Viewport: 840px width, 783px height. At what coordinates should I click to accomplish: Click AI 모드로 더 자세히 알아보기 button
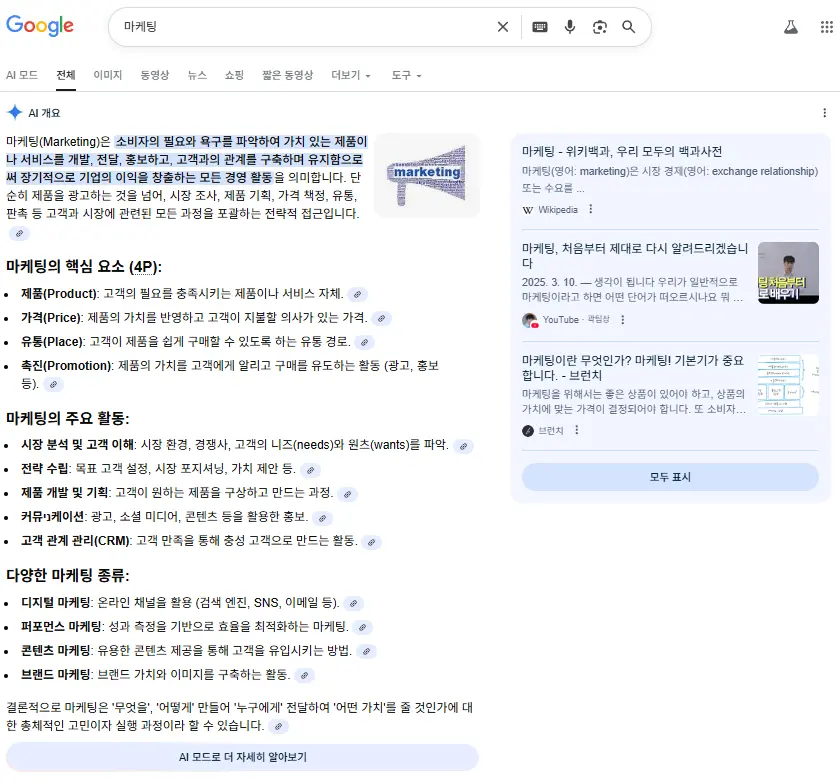coord(242,757)
